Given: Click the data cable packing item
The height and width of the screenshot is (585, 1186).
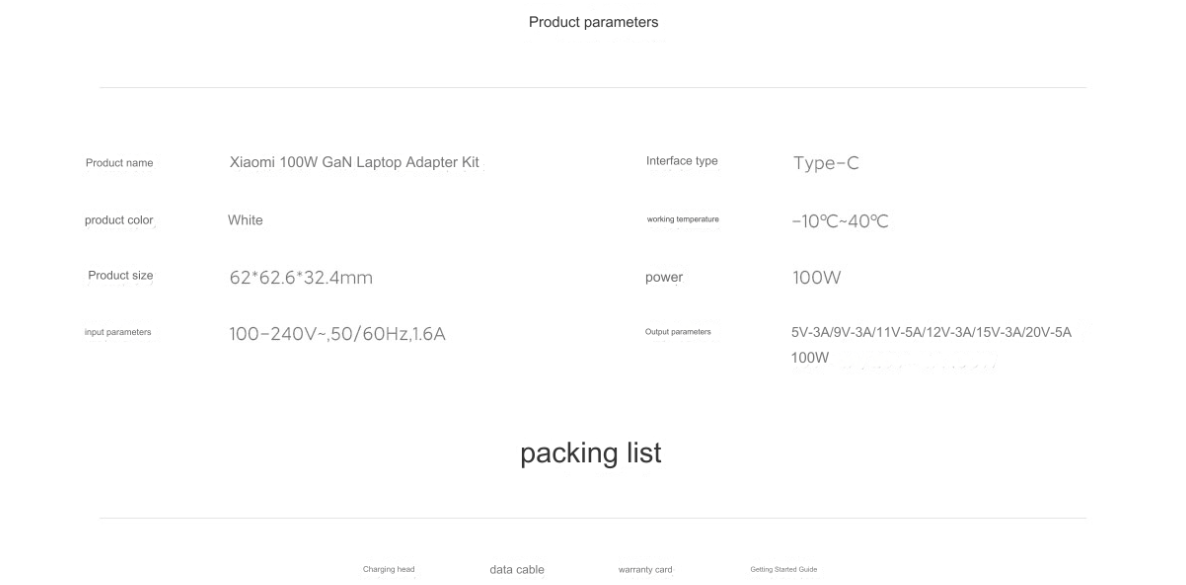Looking at the screenshot, I should (517, 570).
